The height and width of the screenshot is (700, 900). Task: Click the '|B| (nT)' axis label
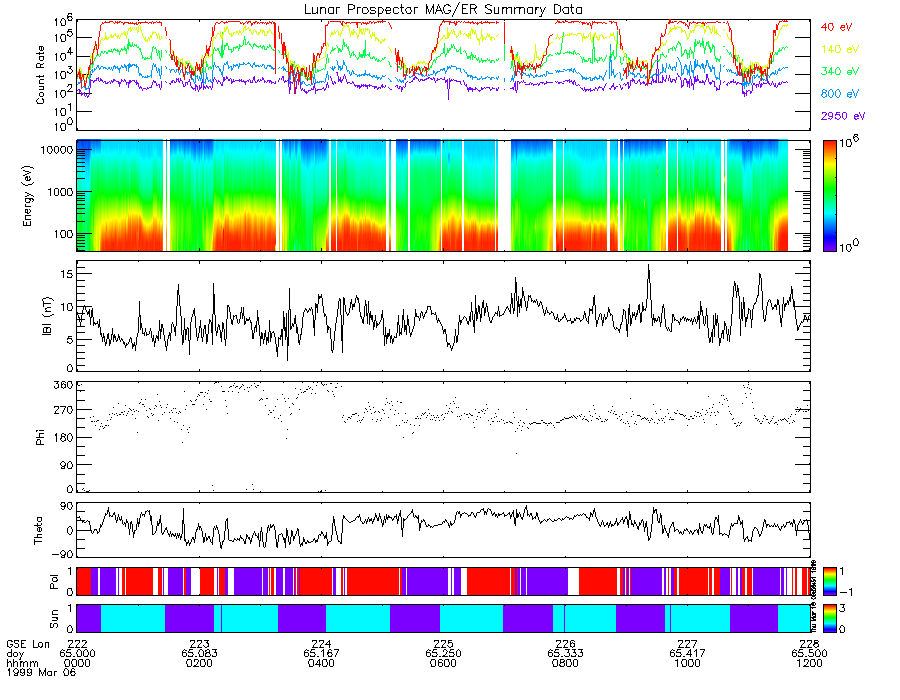point(47,316)
